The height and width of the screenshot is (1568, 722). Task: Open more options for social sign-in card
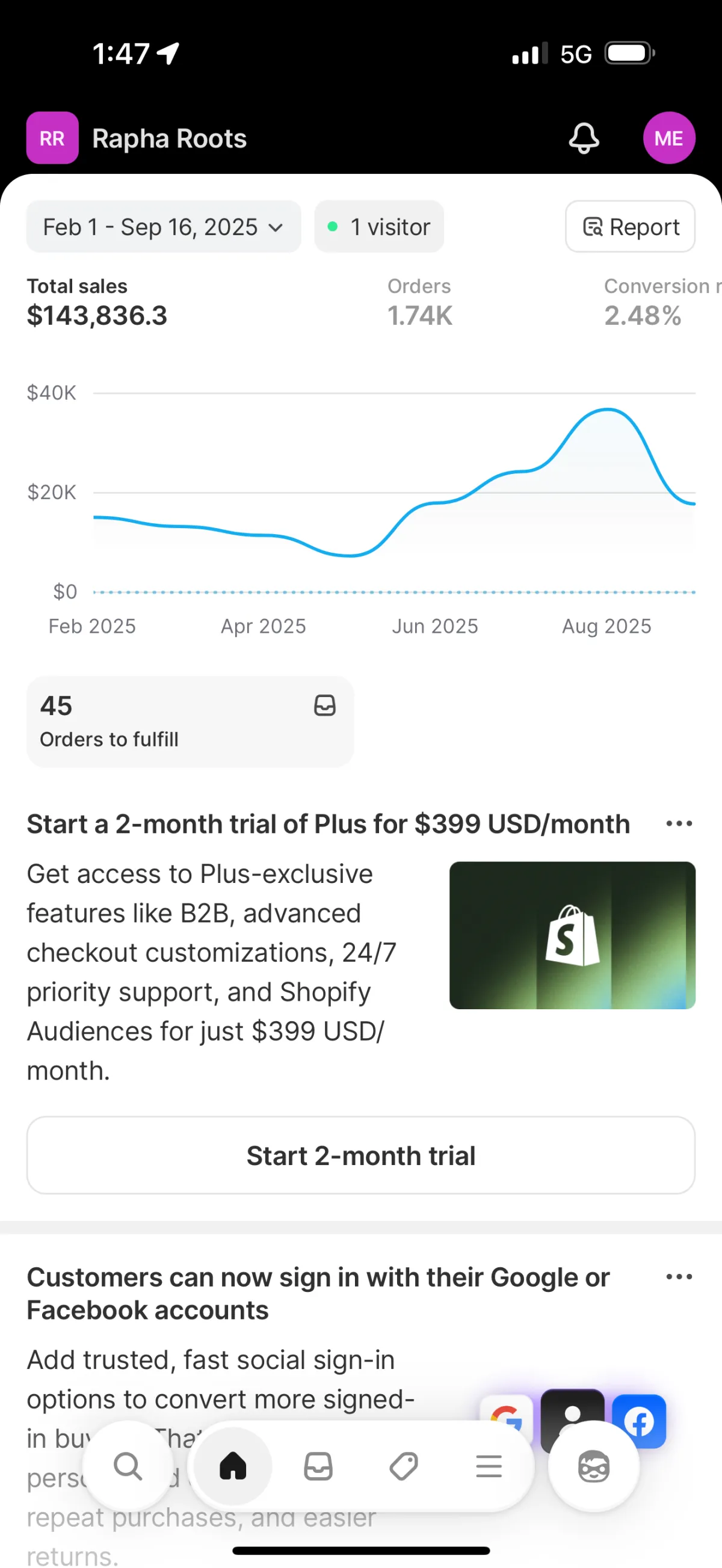click(679, 1276)
